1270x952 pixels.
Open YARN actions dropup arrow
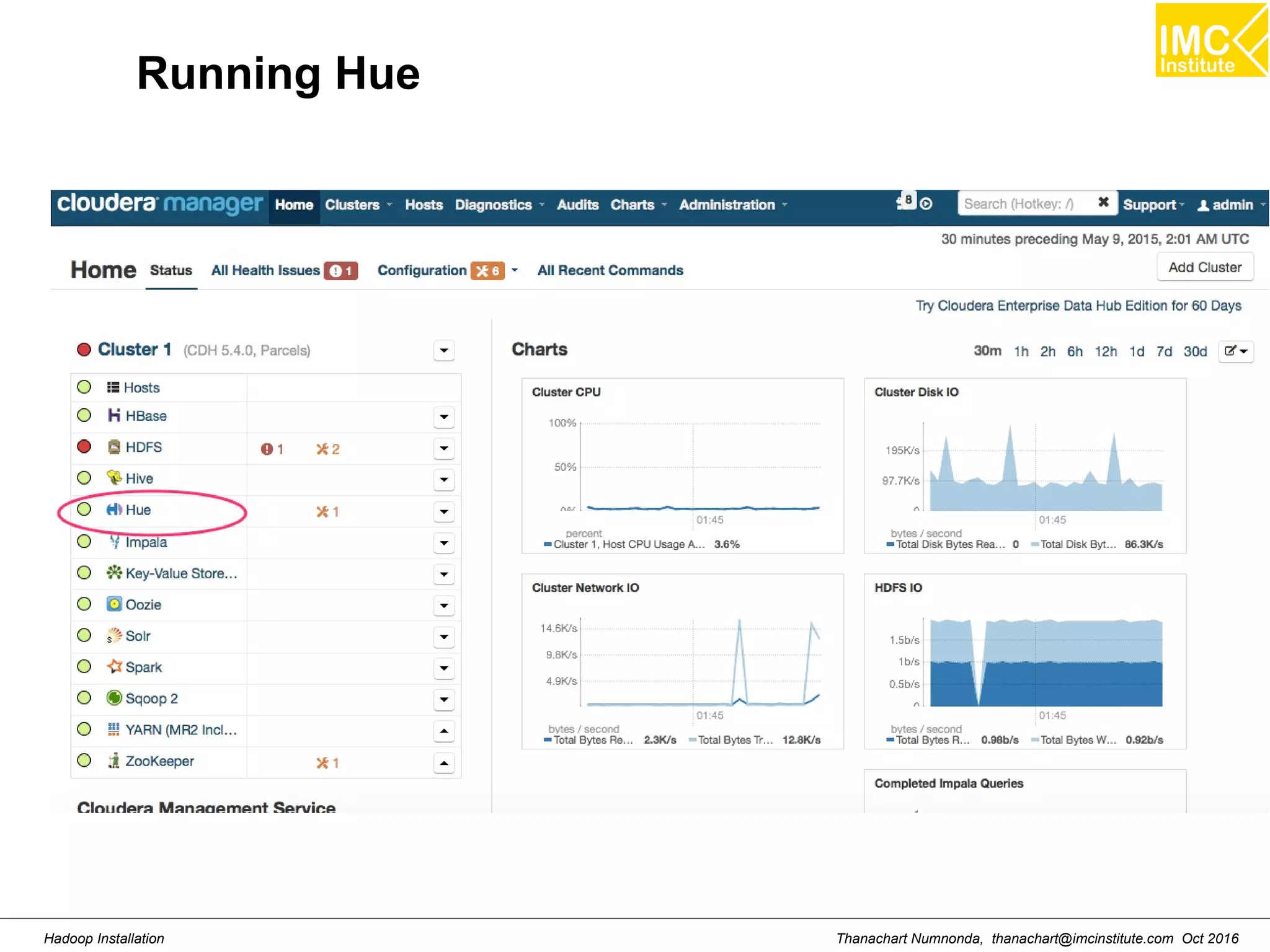[444, 731]
